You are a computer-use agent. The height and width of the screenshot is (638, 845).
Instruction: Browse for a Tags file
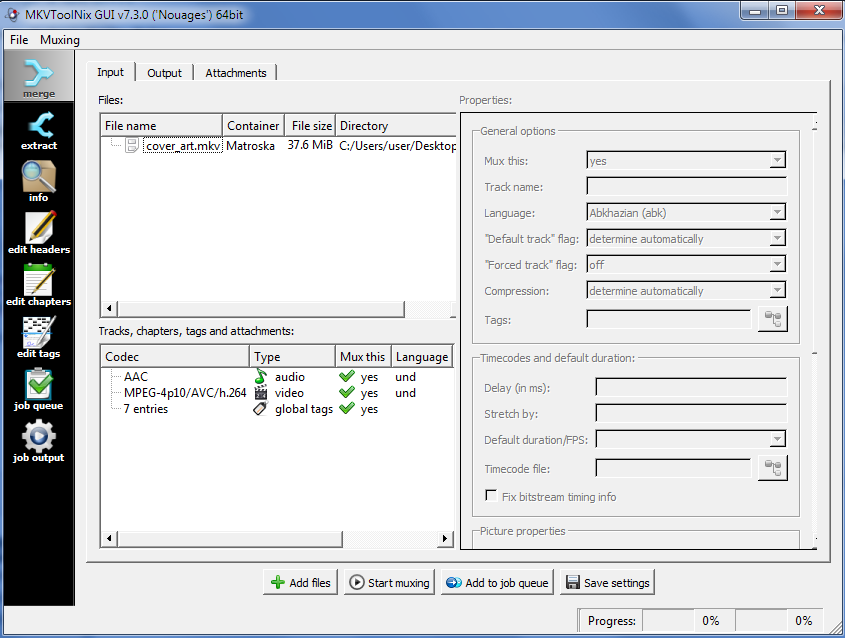[773, 319]
